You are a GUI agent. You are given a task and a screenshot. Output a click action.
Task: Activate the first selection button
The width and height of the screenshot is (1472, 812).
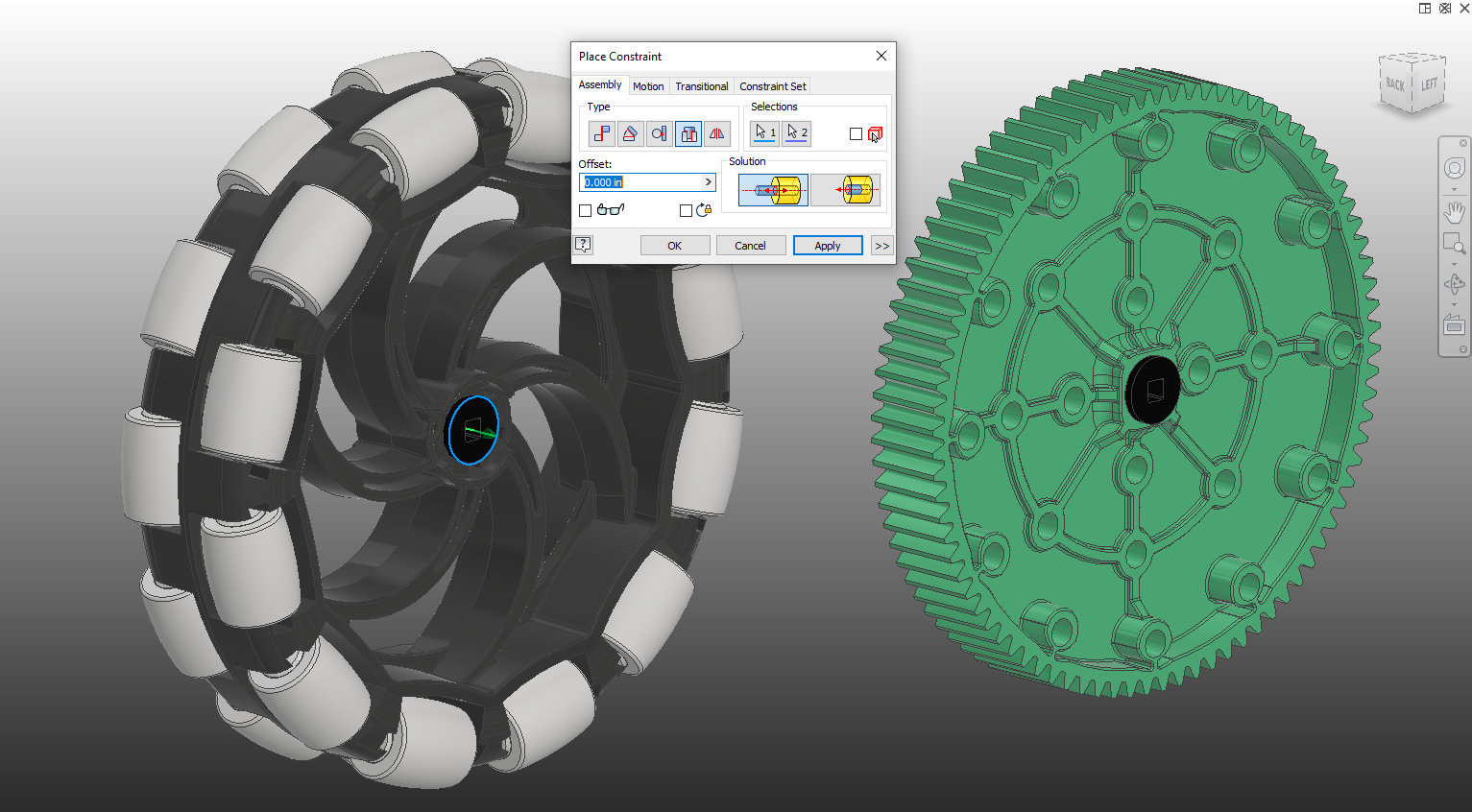tap(765, 133)
